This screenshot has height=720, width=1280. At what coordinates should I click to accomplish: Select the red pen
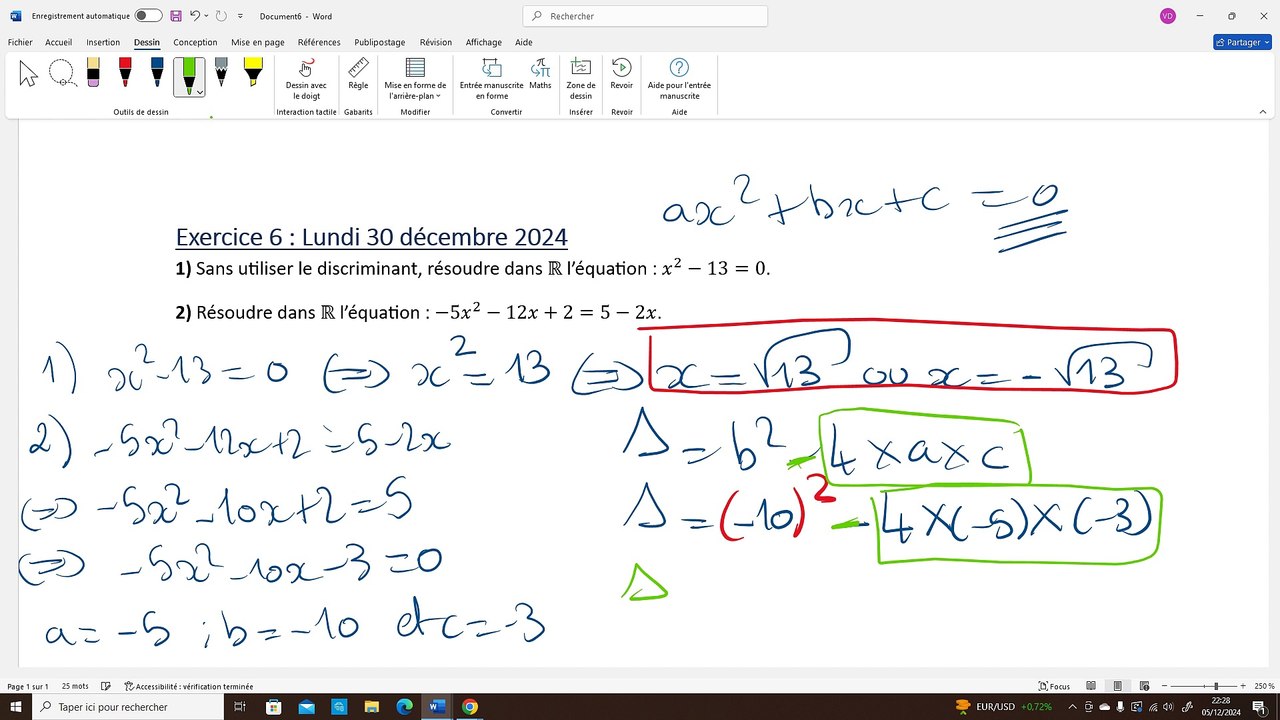pos(125,73)
